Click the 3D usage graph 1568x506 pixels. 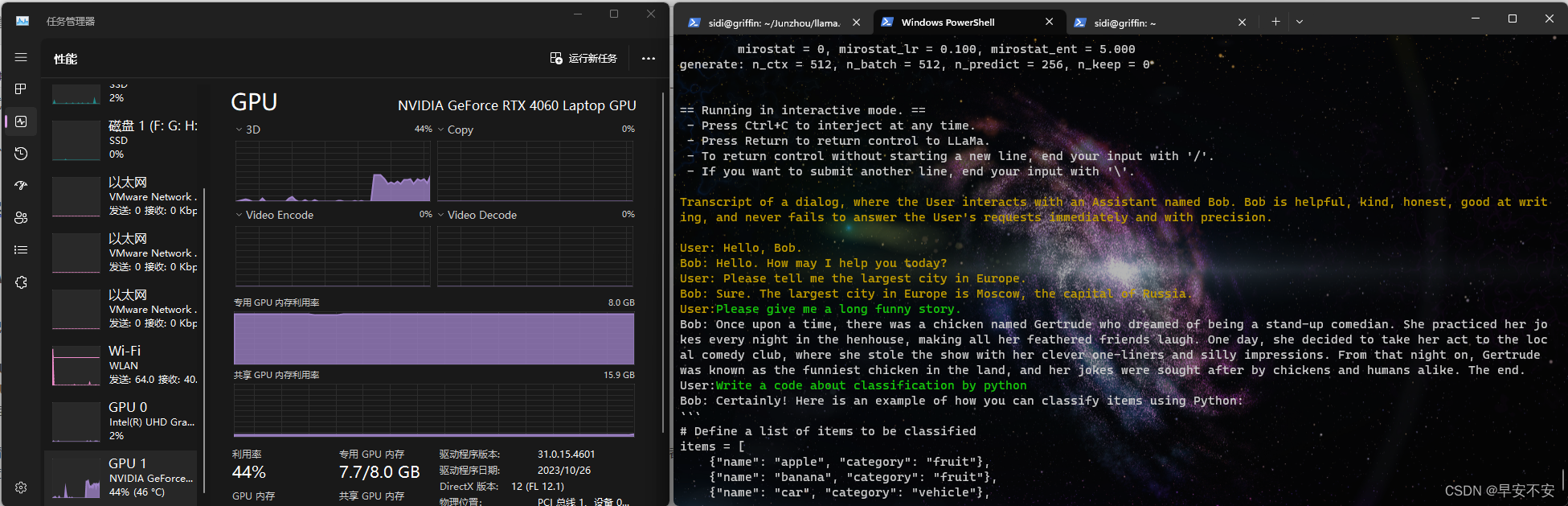click(333, 171)
